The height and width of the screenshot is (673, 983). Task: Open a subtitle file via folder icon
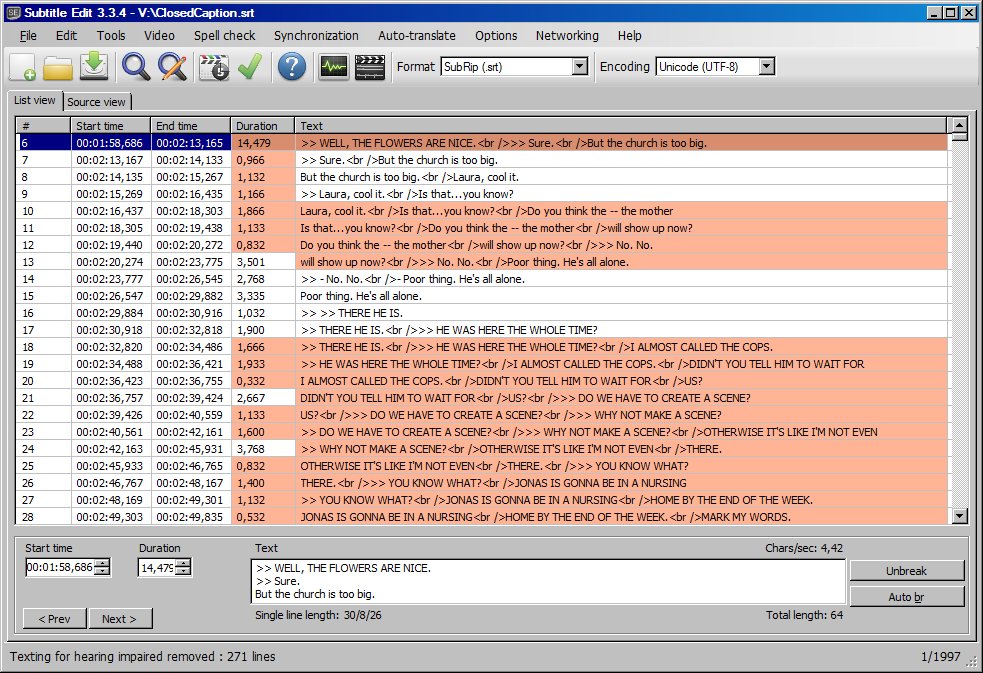point(58,66)
